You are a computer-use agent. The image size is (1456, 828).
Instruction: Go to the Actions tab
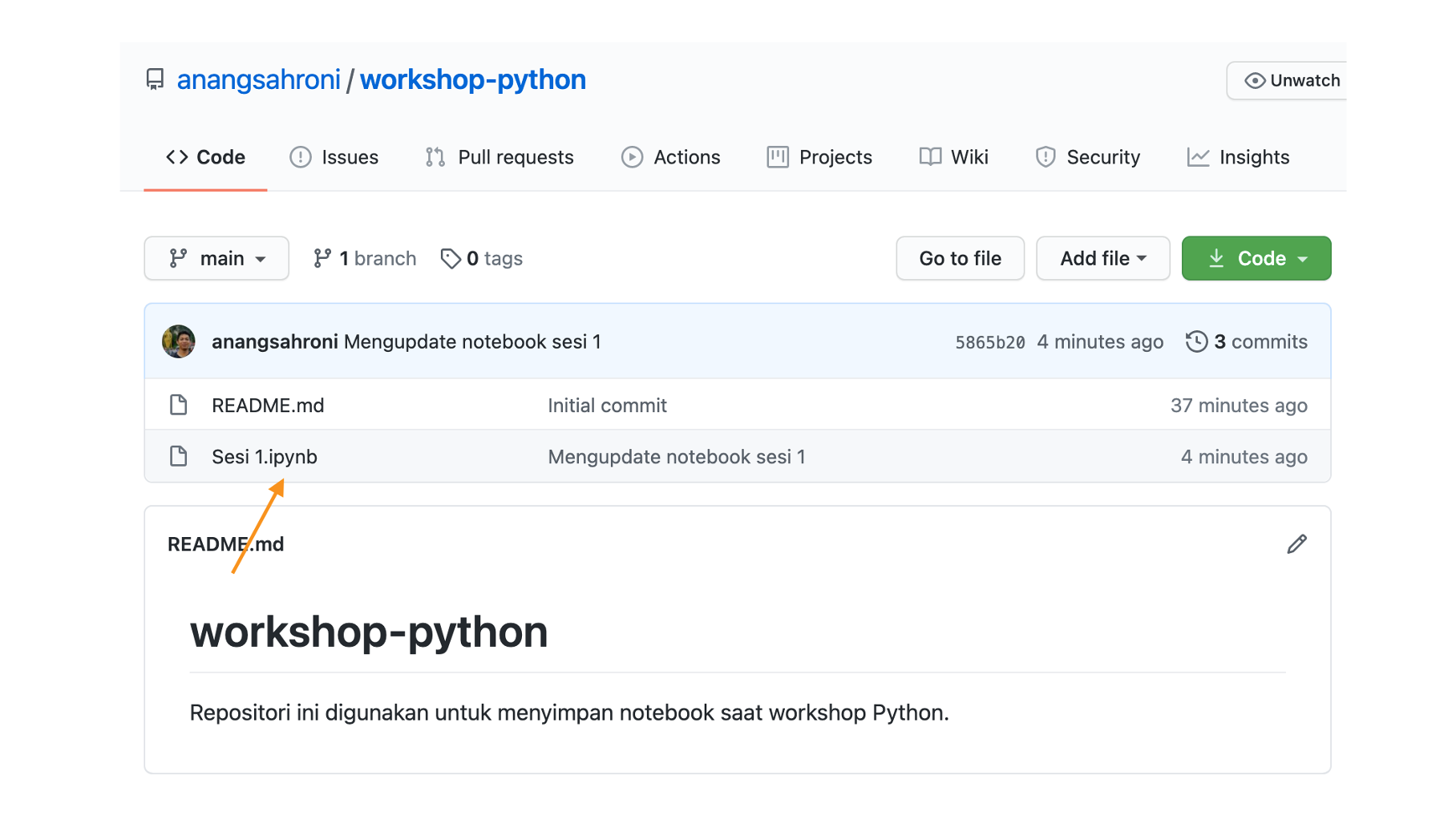coord(670,157)
